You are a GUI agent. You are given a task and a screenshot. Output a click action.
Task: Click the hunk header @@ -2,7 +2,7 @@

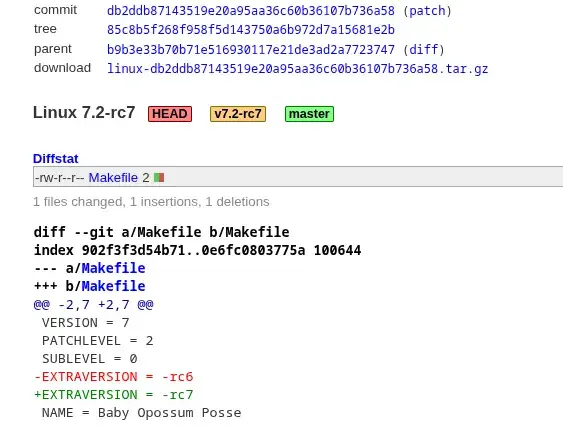(x=93, y=304)
